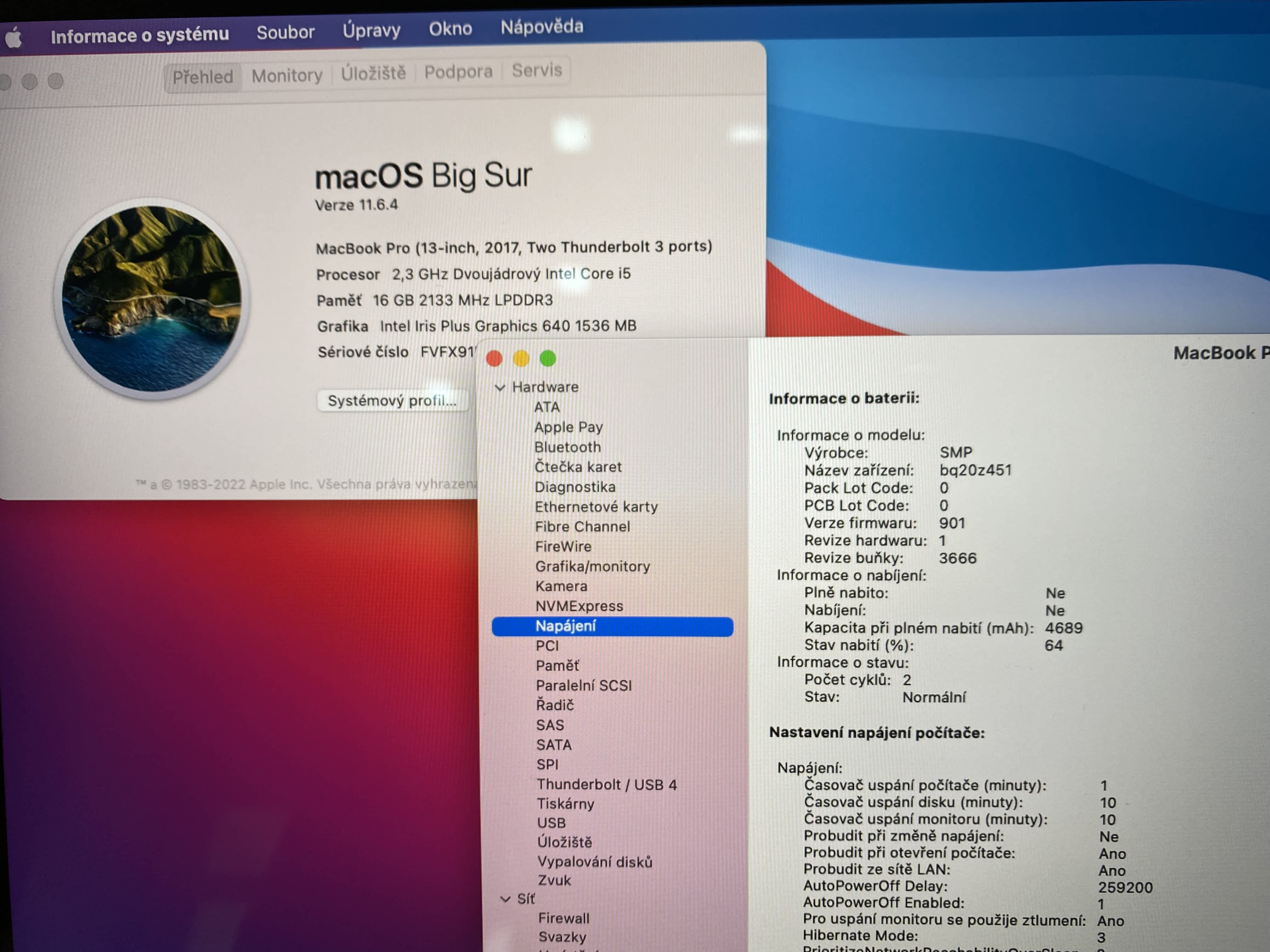Switch to the Úložiště tab
Screen dimensions: 1270x952
373,73
